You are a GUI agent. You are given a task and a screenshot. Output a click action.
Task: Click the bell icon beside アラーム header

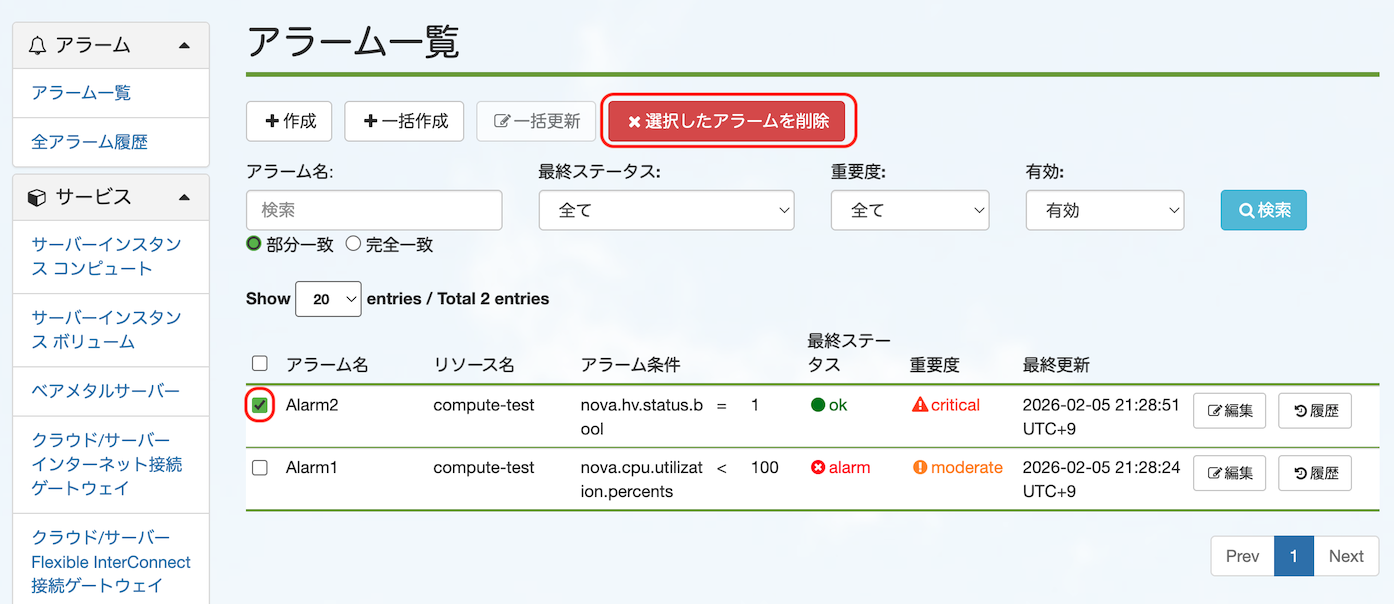(x=38, y=45)
